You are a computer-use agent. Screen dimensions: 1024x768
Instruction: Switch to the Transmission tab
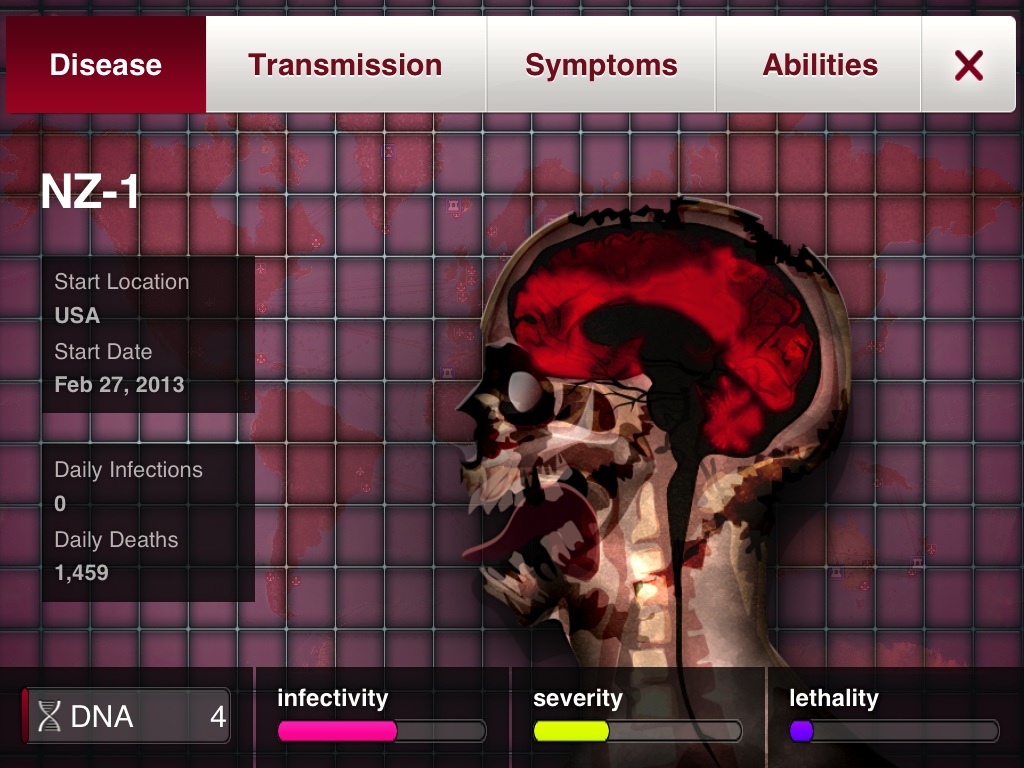pyautogui.click(x=345, y=64)
